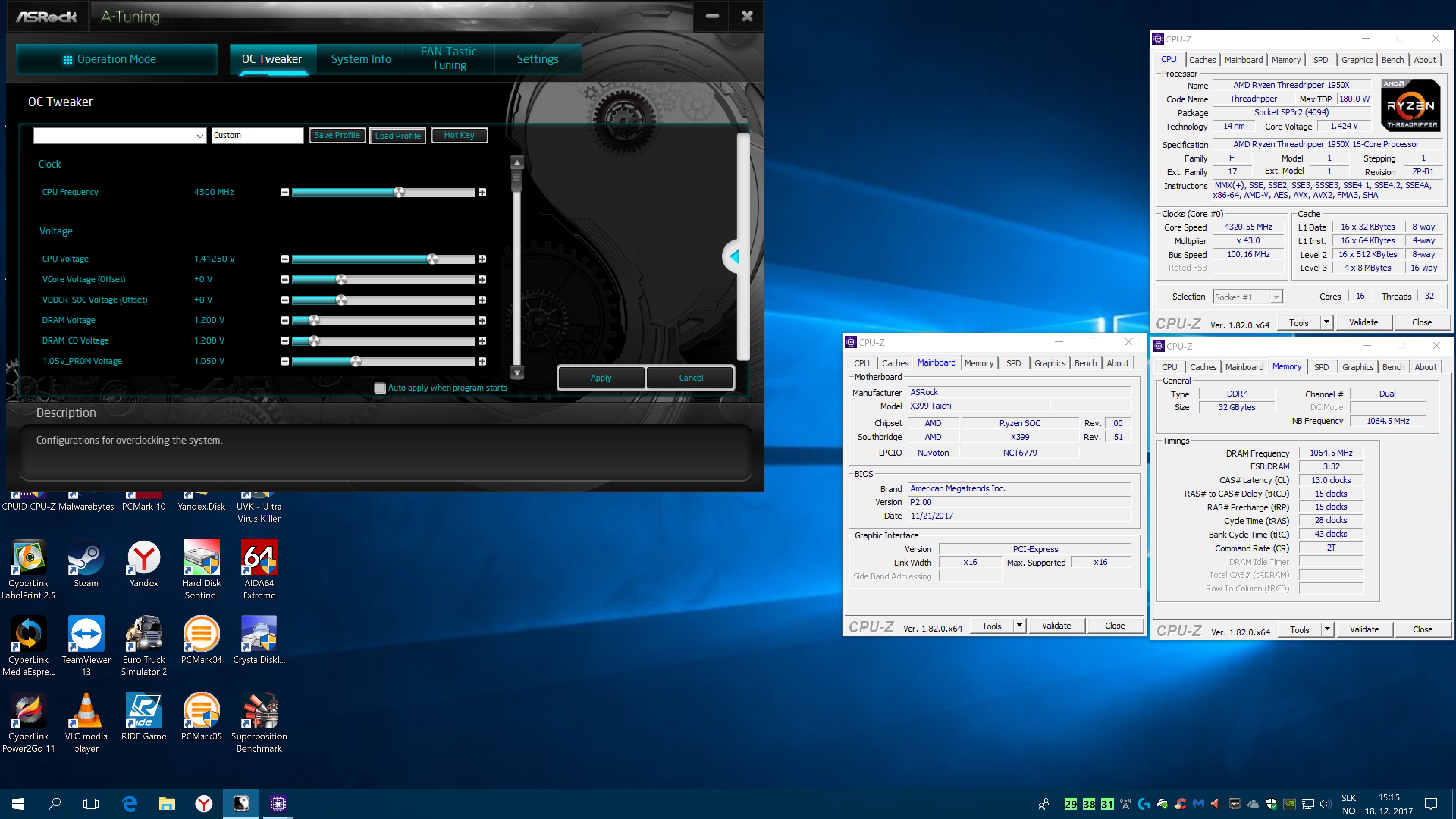
Task: Launch VLC media player icon
Action: pos(86,722)
